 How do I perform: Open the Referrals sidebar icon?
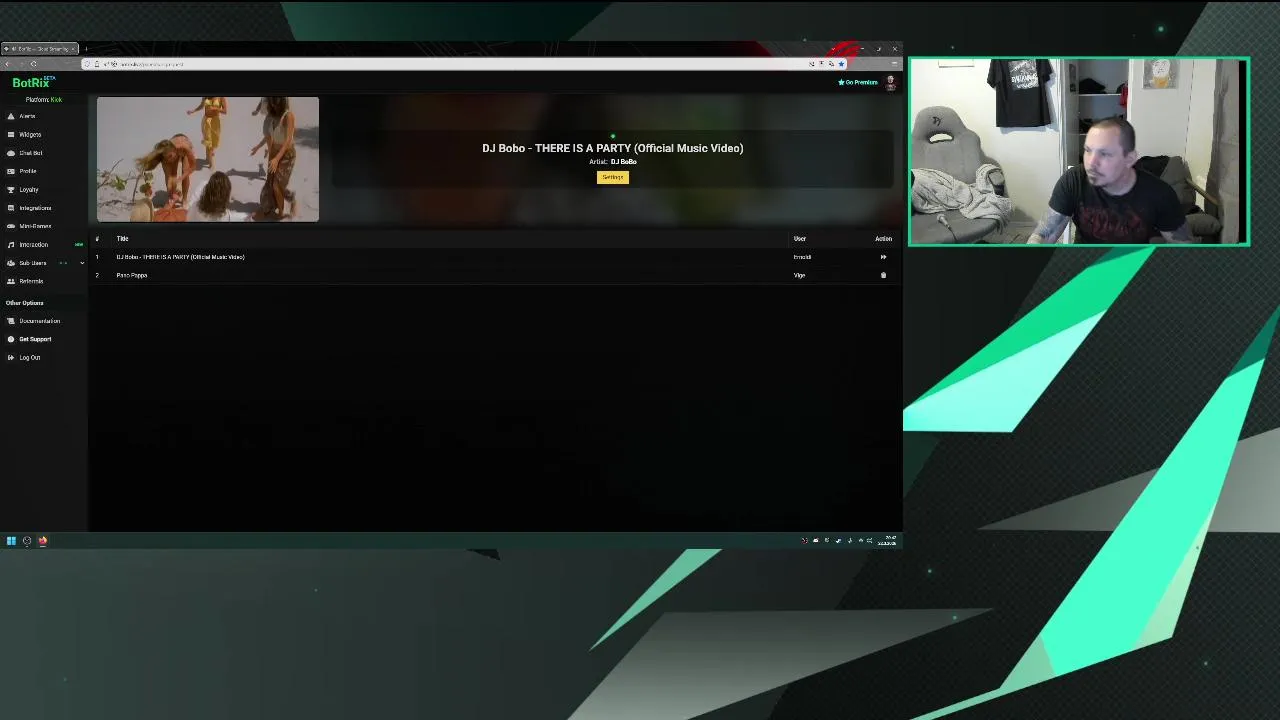point(11,281)
